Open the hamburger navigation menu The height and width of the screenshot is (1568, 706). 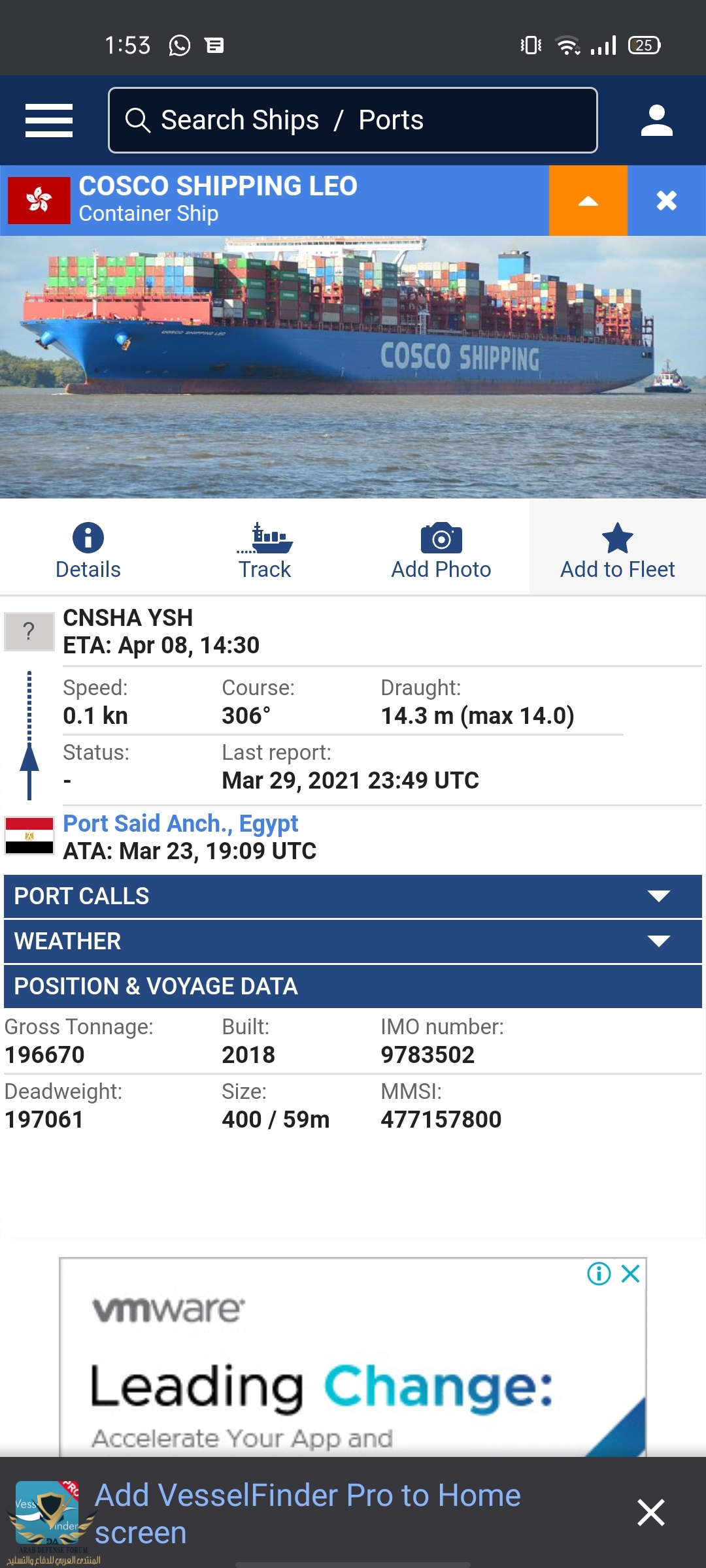[x=49, y=121]
